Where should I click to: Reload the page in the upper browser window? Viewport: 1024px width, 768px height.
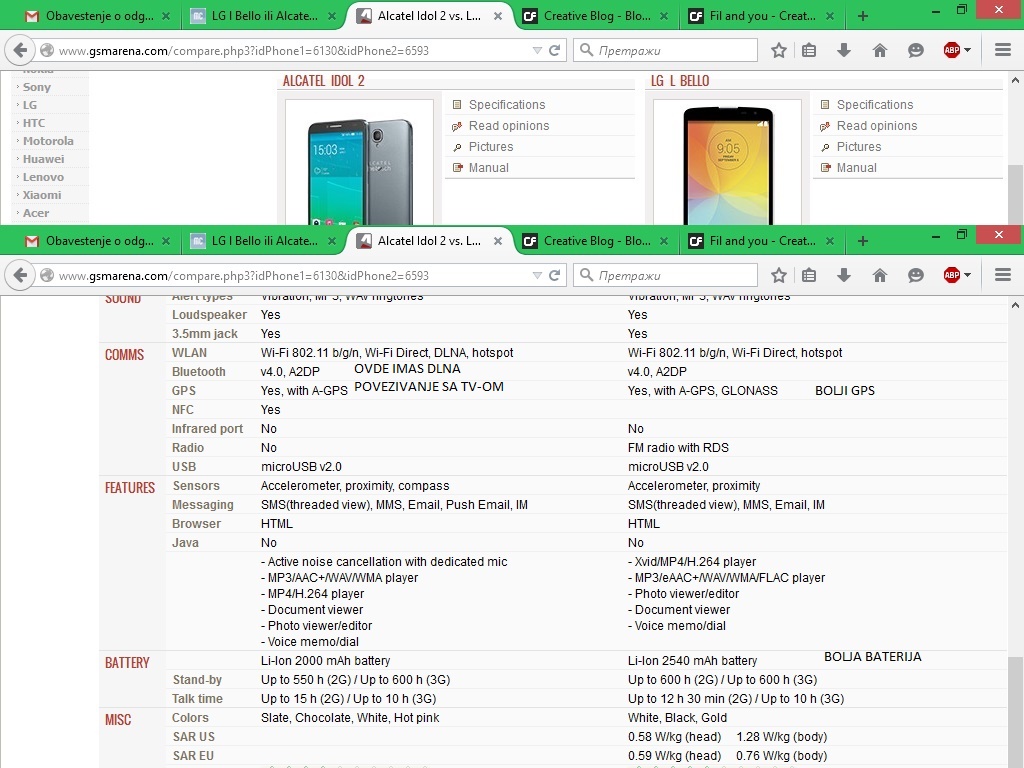(554, 50)
